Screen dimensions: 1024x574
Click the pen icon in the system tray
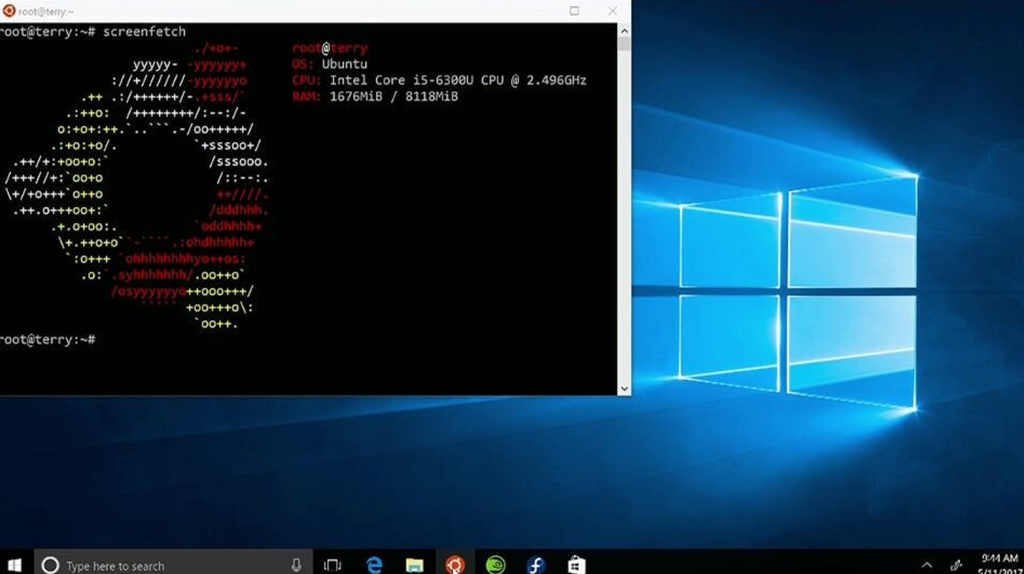tap(957, 565)
